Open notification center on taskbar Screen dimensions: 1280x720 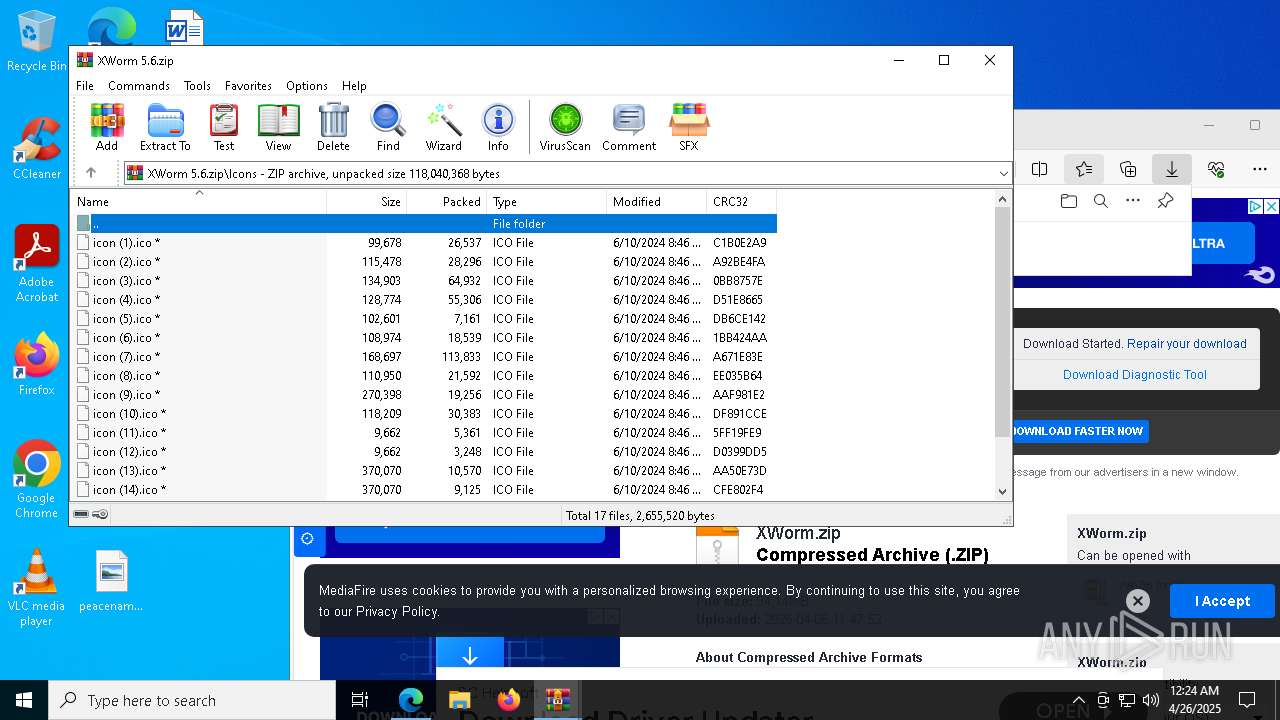point(1247,700)
